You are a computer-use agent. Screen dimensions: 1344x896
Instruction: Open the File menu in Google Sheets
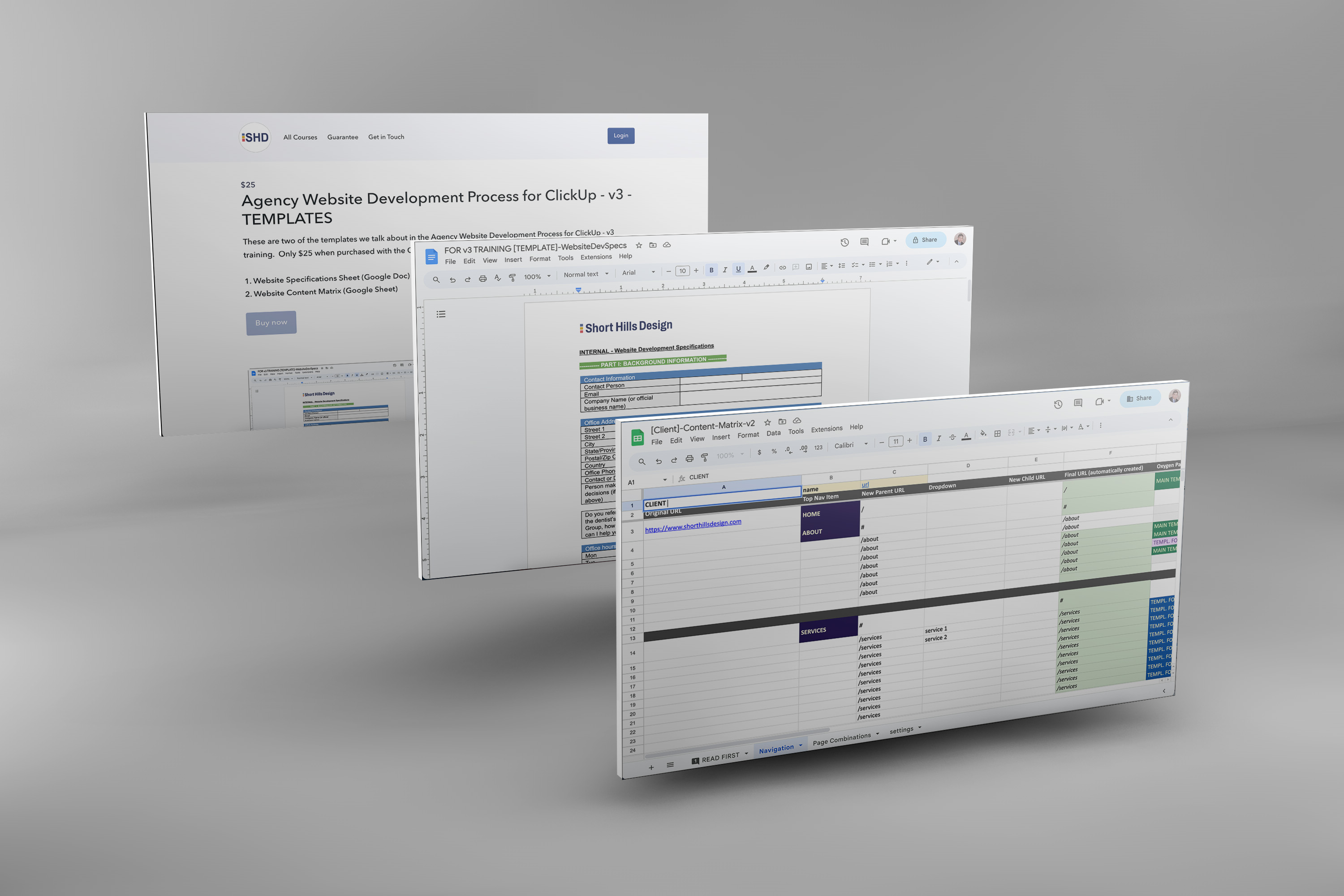tap(657, 442)
